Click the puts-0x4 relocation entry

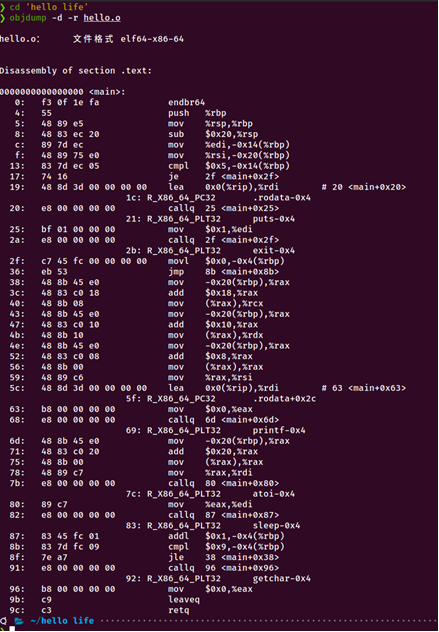(274, 219)
